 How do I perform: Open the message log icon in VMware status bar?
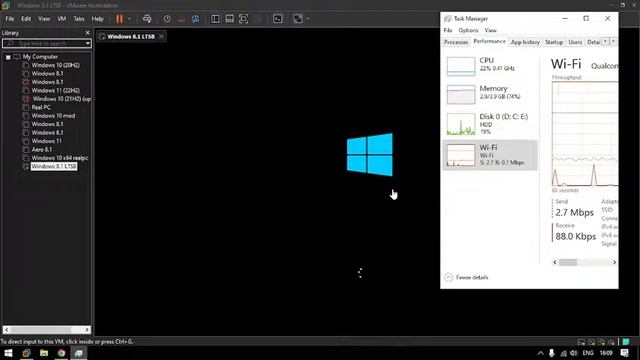[x=626, y=342]
